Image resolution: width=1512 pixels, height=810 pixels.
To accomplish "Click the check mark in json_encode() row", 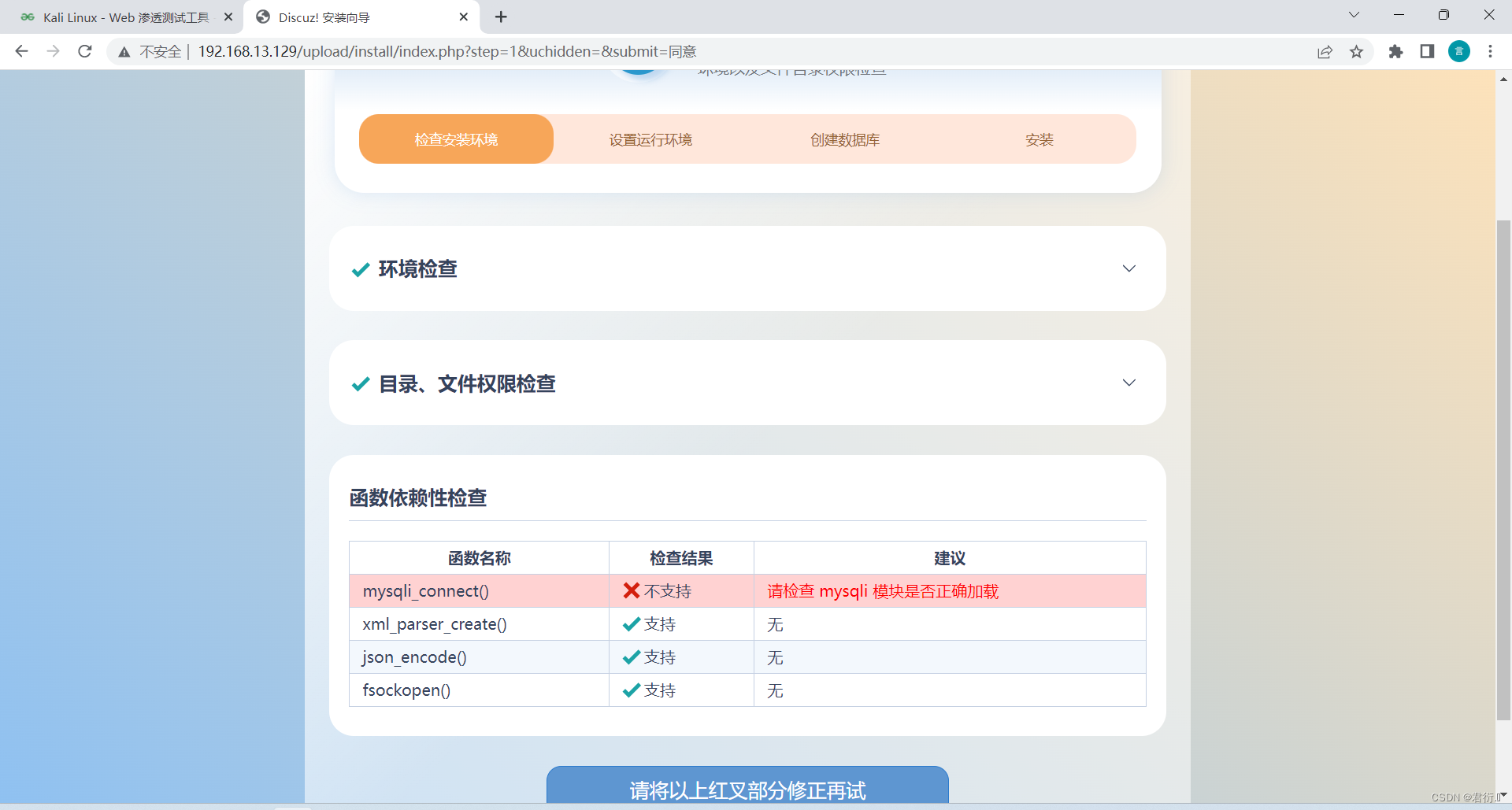I will [x=631, y=657].
